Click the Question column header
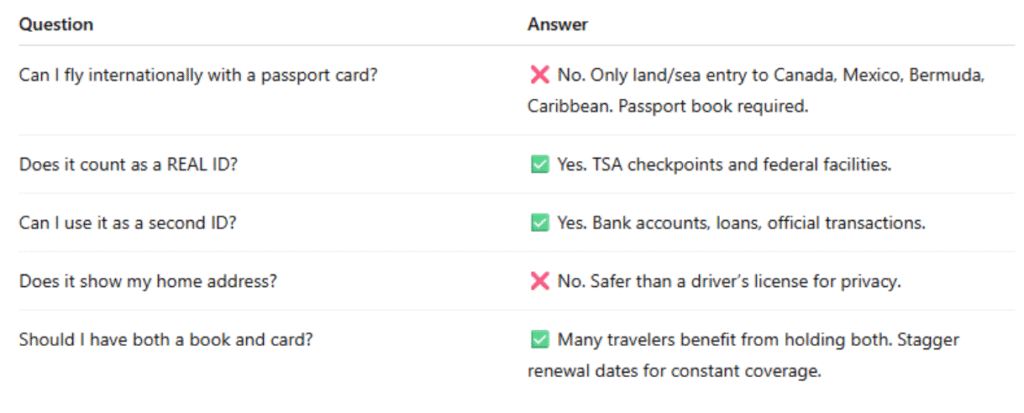Viewport: 1024px width, 413px height. [56, 23]
